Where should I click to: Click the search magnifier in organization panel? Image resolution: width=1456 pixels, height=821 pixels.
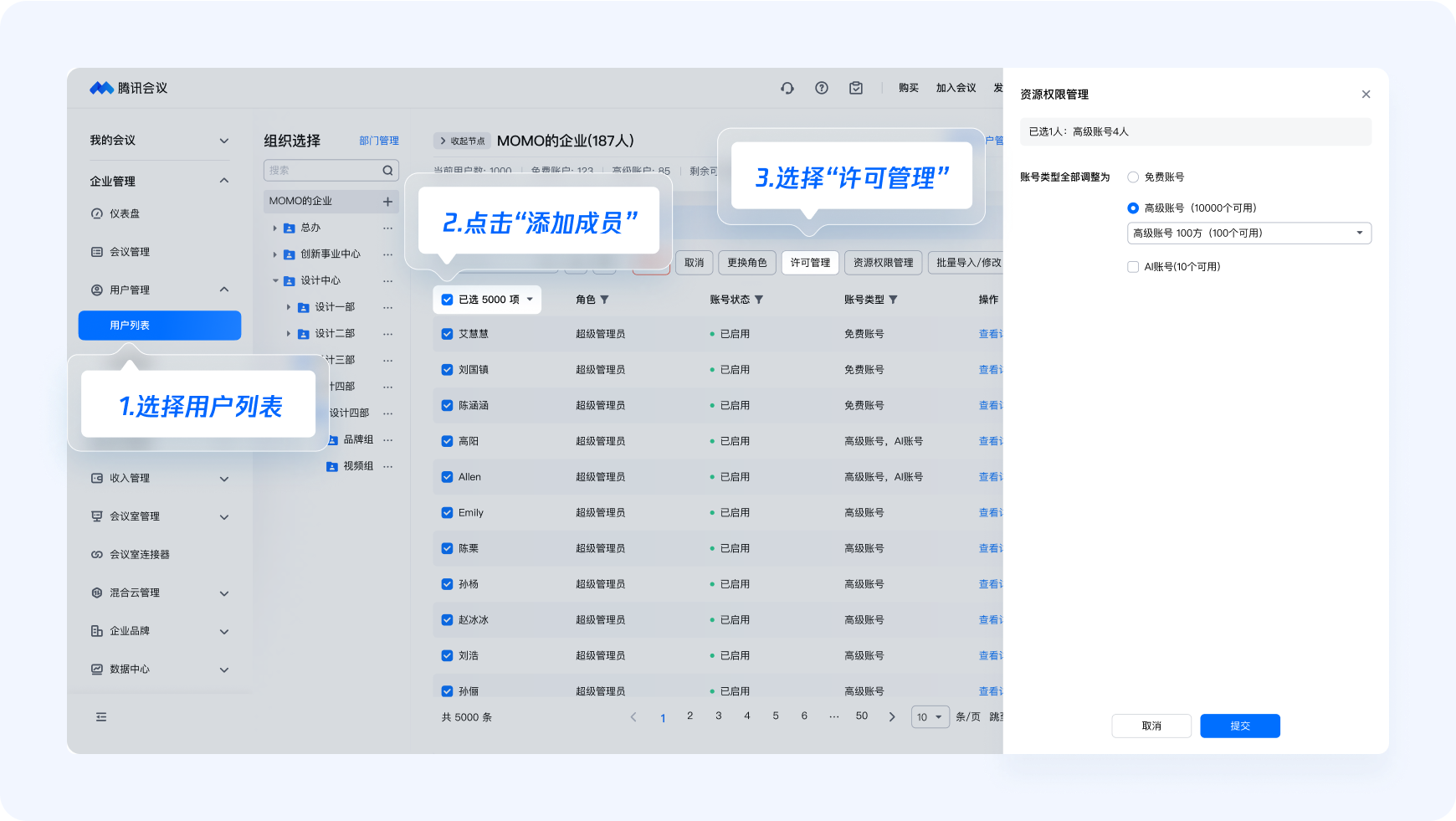coord(387,171)
